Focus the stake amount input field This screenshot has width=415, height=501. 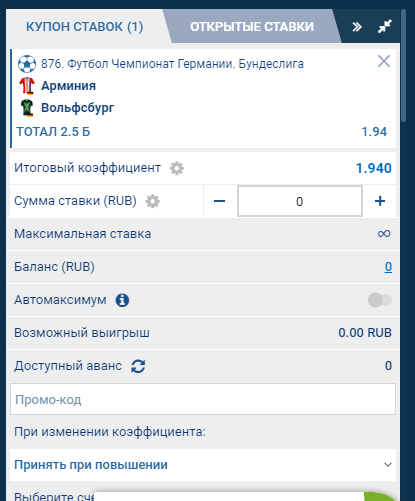(x=300, y=201)
